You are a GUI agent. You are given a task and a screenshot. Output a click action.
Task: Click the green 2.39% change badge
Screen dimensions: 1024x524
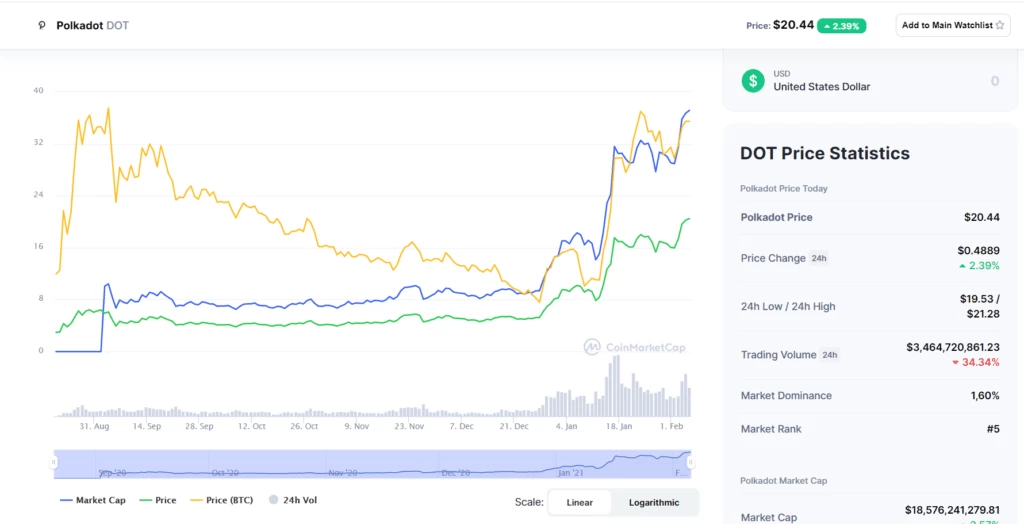tap(841, 25)
